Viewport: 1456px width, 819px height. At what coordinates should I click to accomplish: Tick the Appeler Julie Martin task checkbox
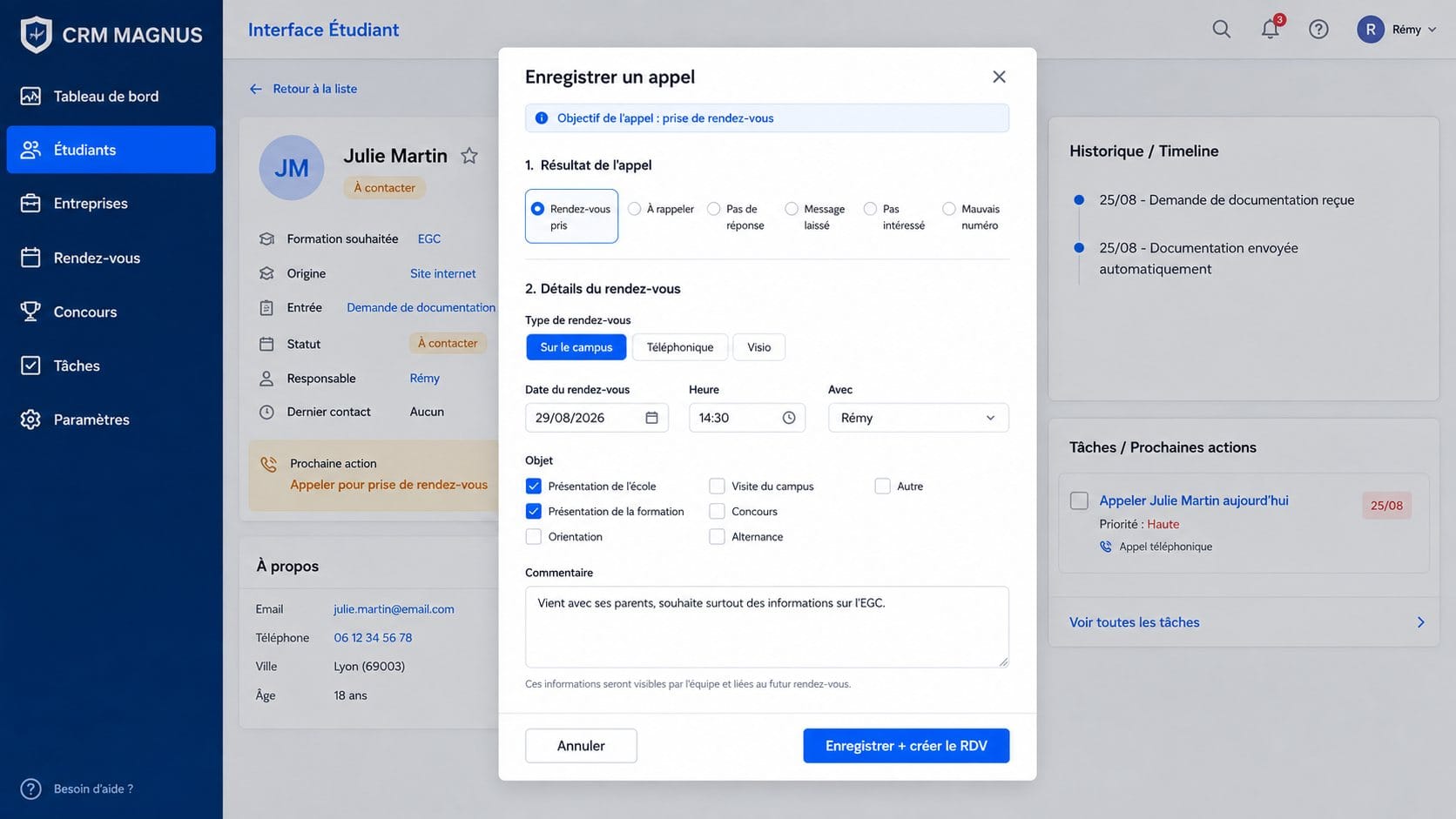coord(1079,500)
